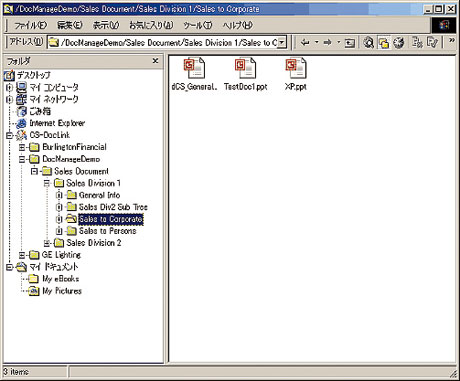The image size is (460, 381).
Task: Select the Sales to Corporate folder
Action: (x=111, y=219)
